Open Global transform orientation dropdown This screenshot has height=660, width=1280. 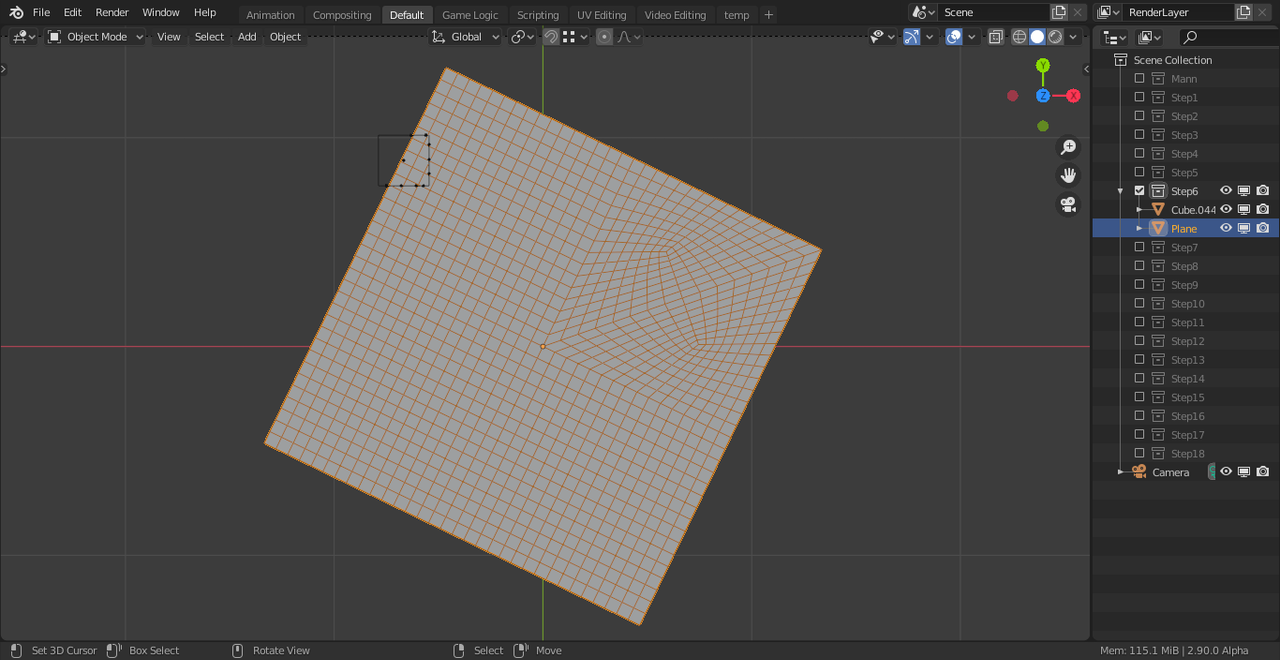pyautogui.click(x=466, y=37)
